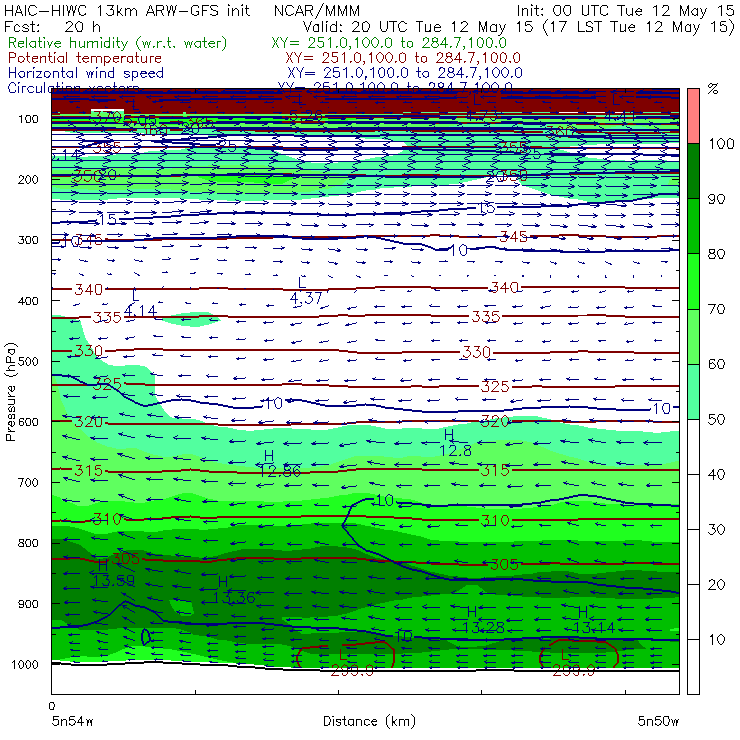Image resolution: width=740 pixels, height=740 pixels.
Task: Click the 'L 4.37' wind minimum label
Action: click(x=305, y=290)
